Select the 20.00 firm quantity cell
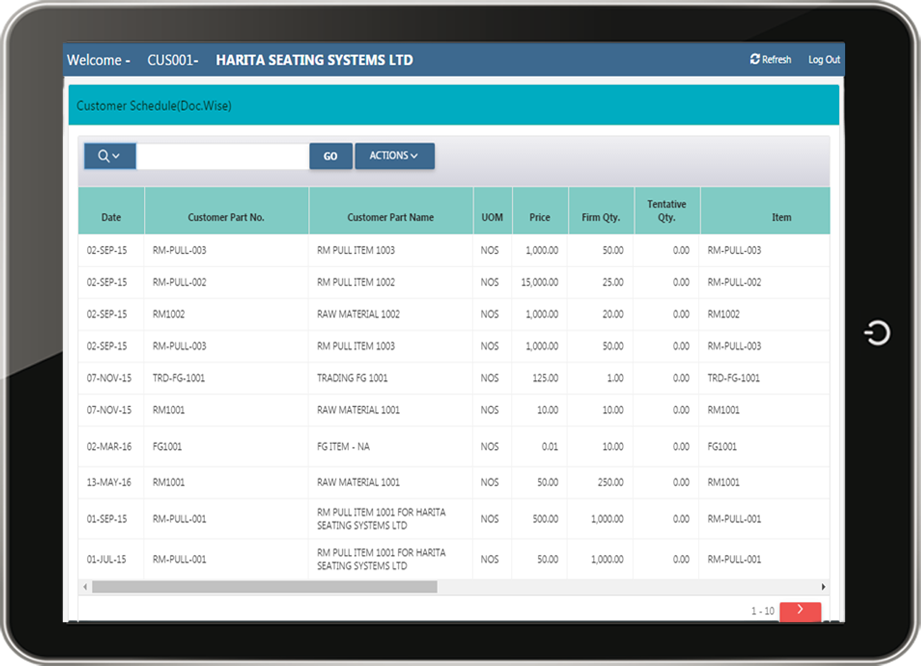This screenshot has width=921, height=666. click(x=613, y=314)
